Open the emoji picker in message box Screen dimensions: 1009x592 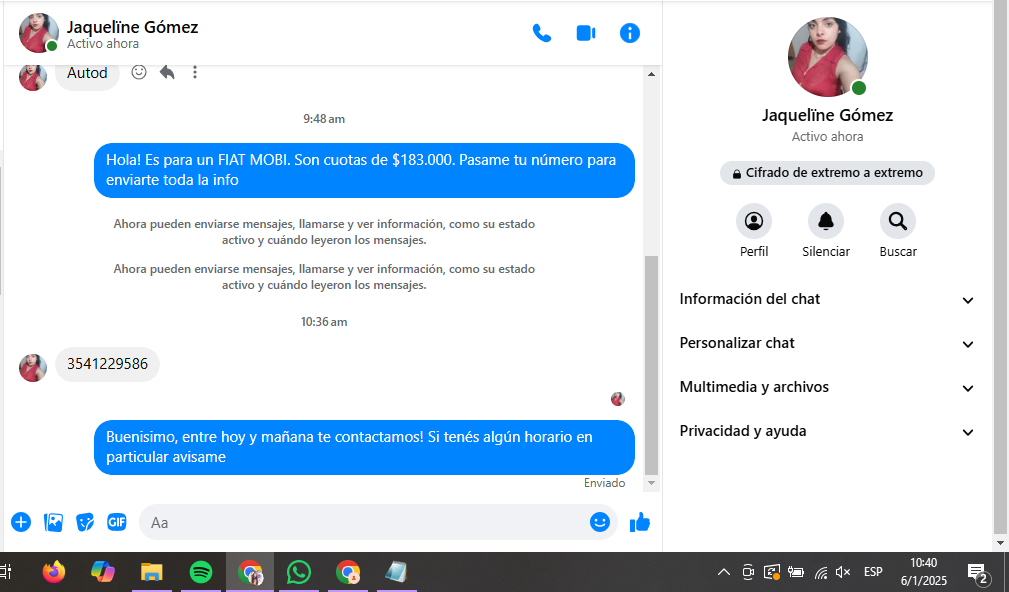pos(600,522)
